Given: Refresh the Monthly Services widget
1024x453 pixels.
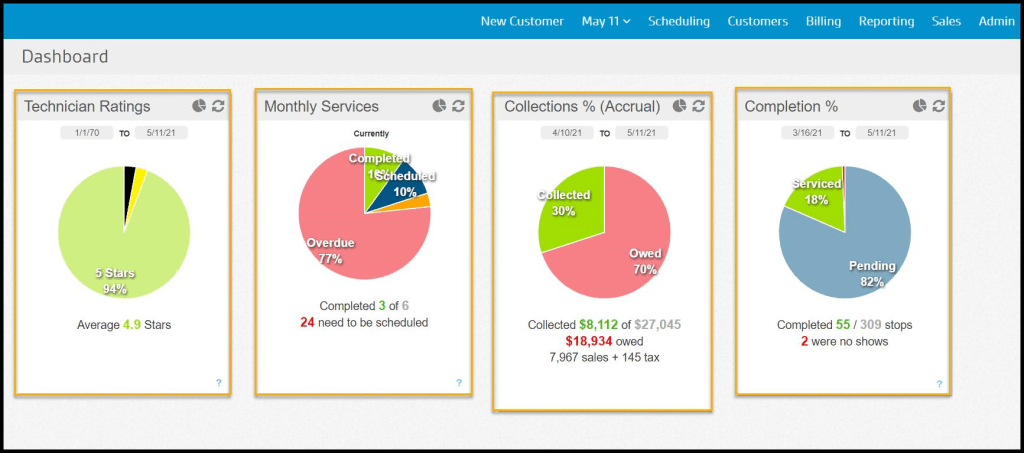Looking at the screenshot, I should pos(458,106).
